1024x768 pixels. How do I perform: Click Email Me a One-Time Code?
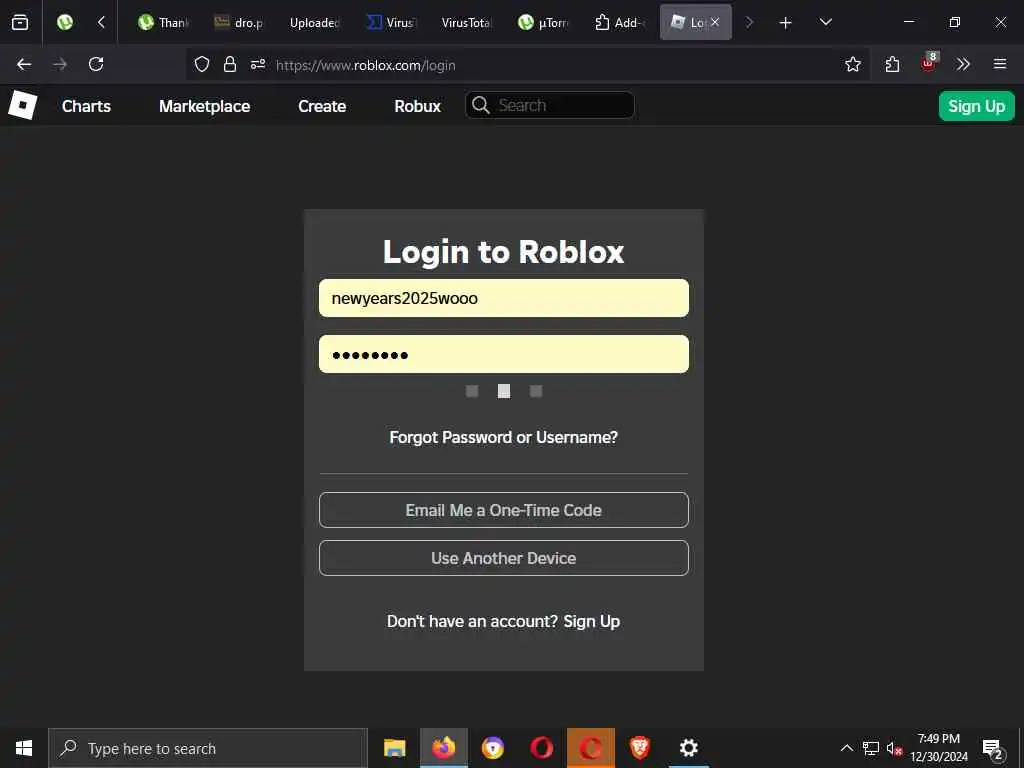(x=504, y=510)
